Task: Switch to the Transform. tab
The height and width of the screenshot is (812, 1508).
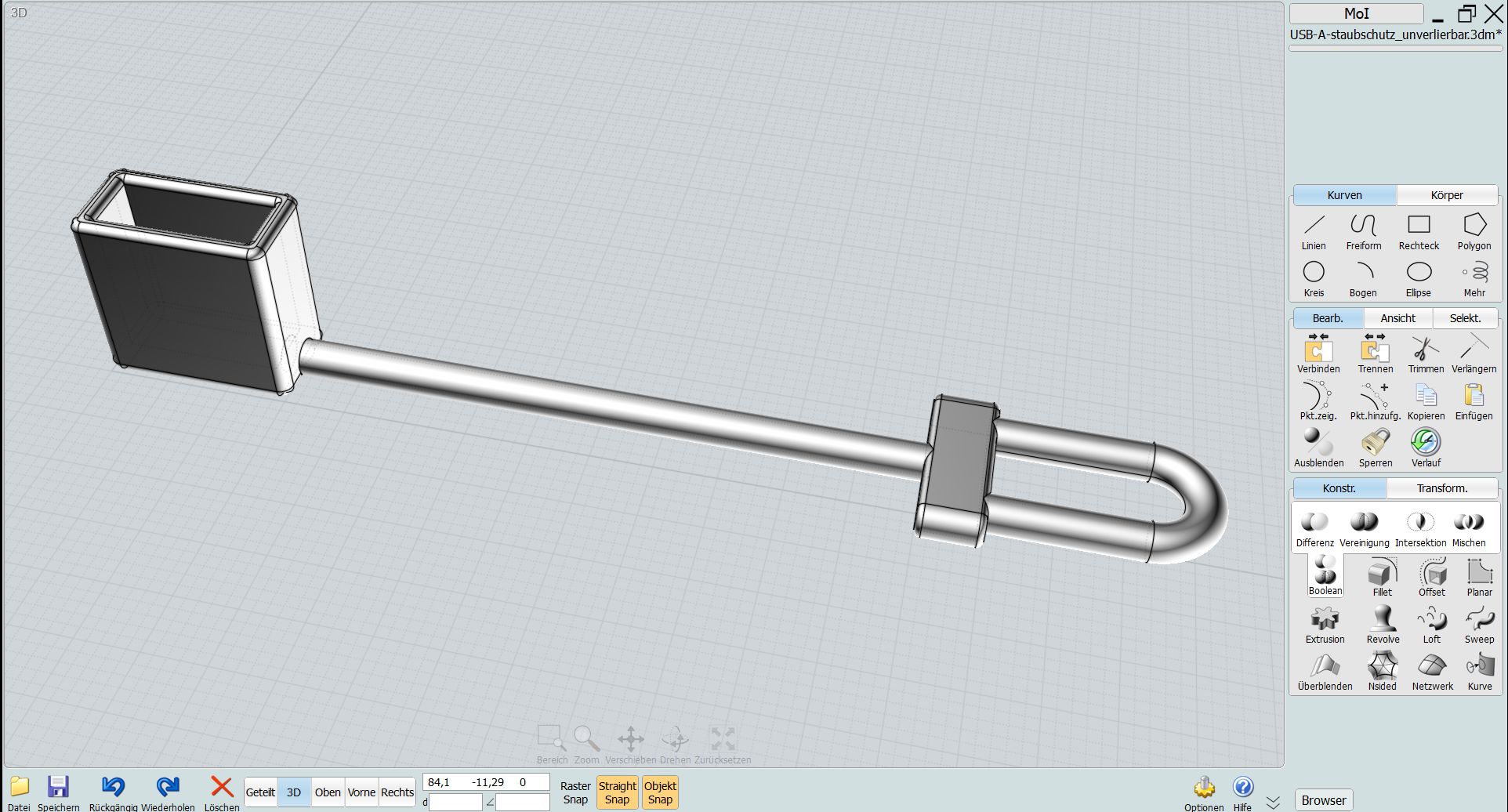Action: pyautogui.click(x=1442, y=488)
